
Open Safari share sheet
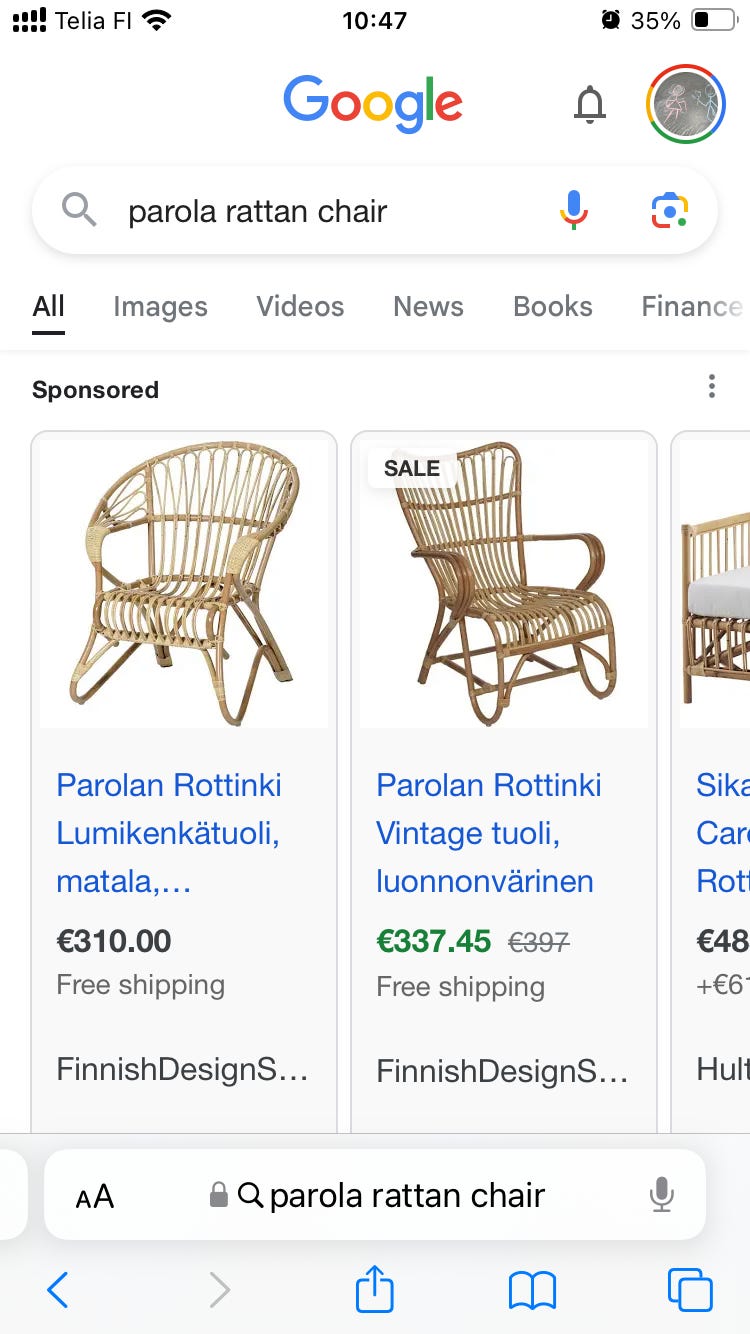(375, 1289)
